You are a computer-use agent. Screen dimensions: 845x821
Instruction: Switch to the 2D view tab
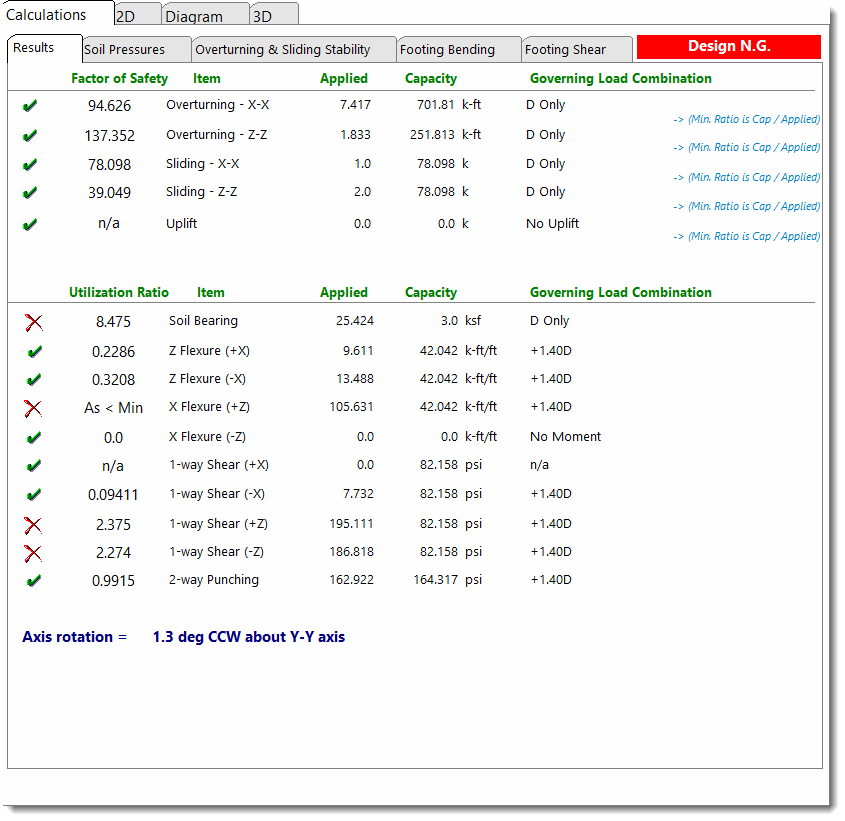(x=125, y=16)
